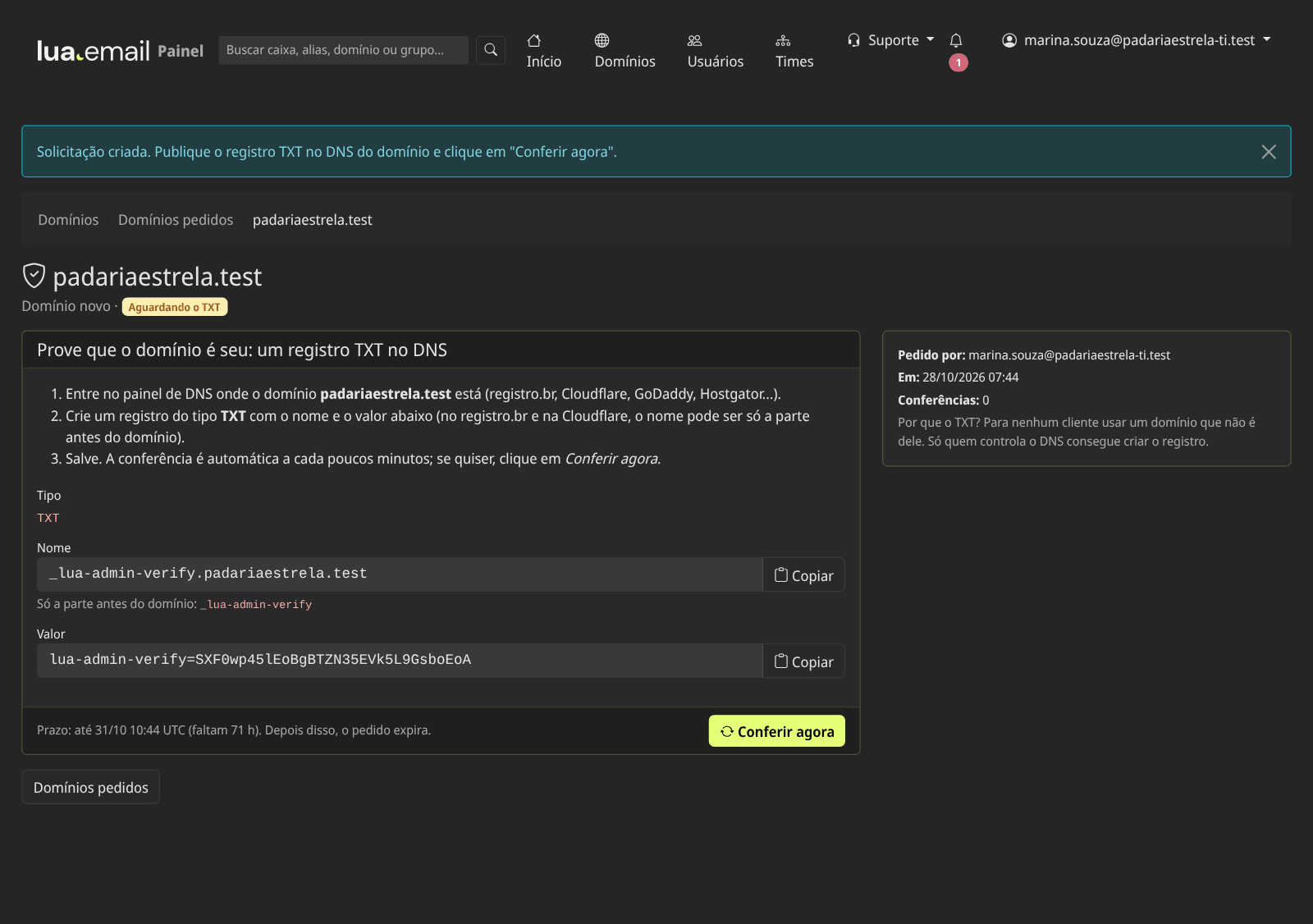Click Conferir agora button
1313x924 pixels.
[776, 731]
